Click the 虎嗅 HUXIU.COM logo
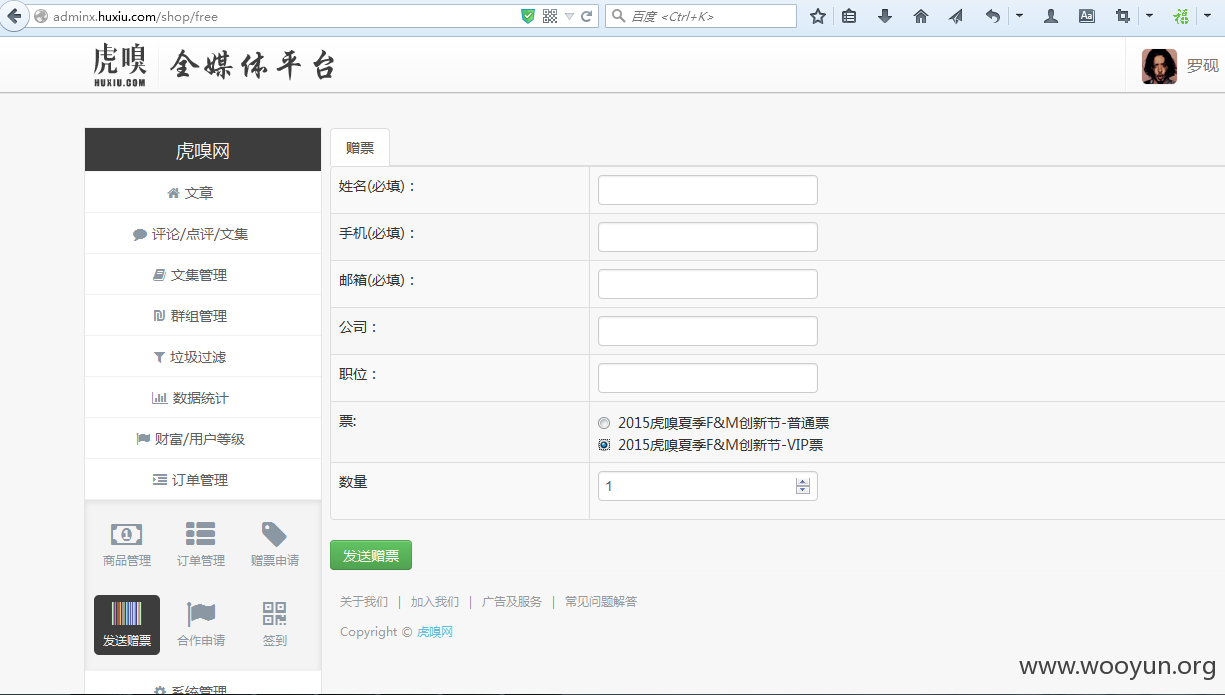The width and height of the screenshot is (1225, 695). click(x=120, y=65)
